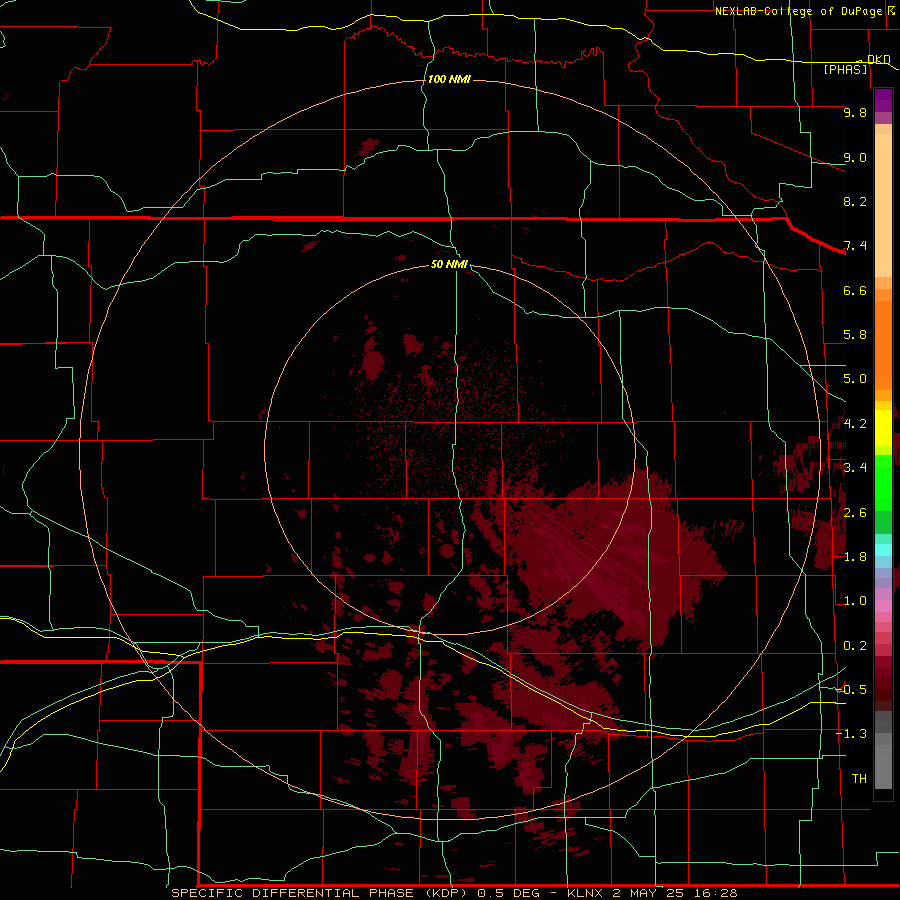Click the 1.8 value on the color scale
Viewport: 900px width, 900px height.
click(x=855, y=557)
